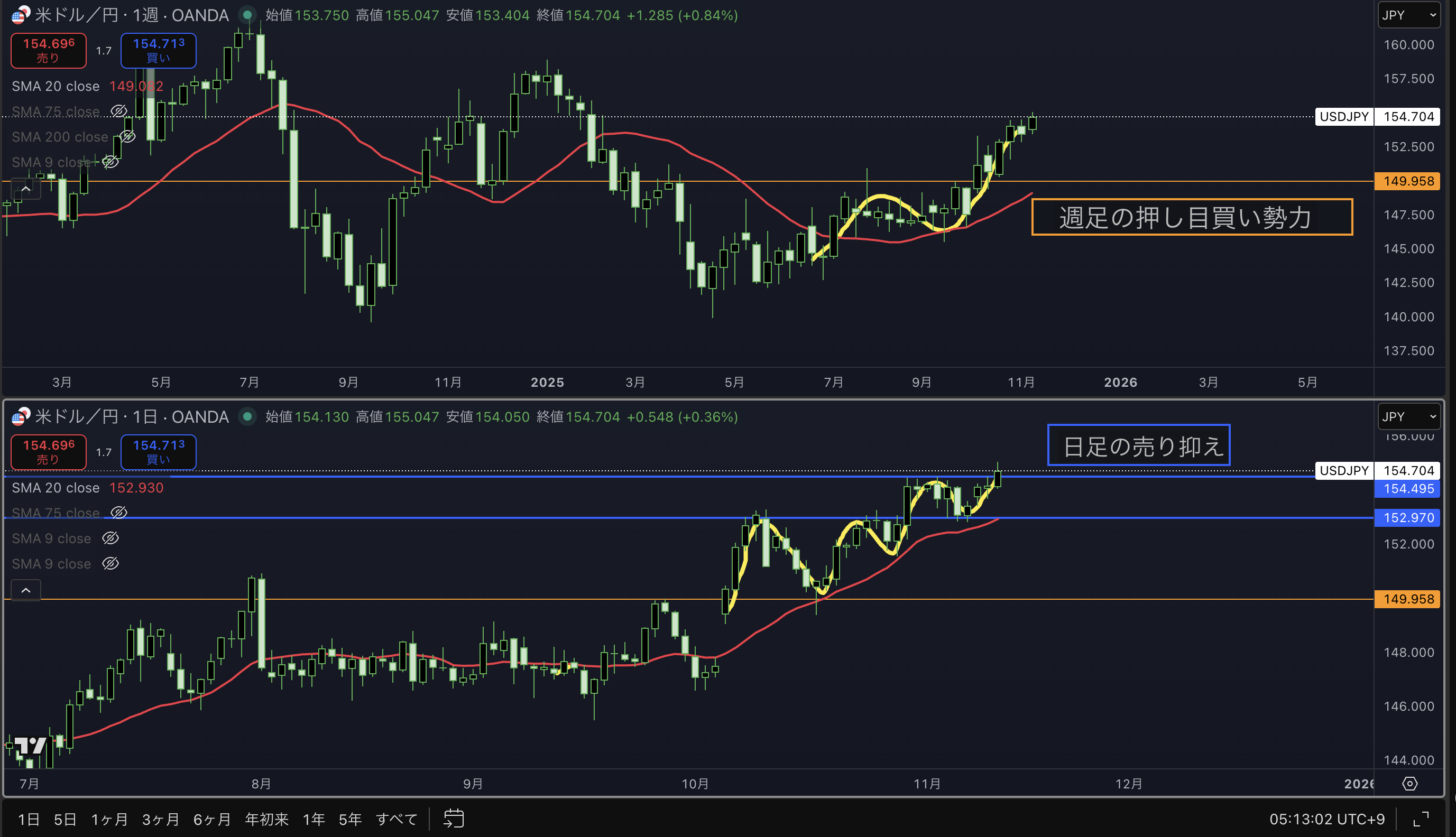Click the flag symbol icon on lower chart

click(21, 417)
